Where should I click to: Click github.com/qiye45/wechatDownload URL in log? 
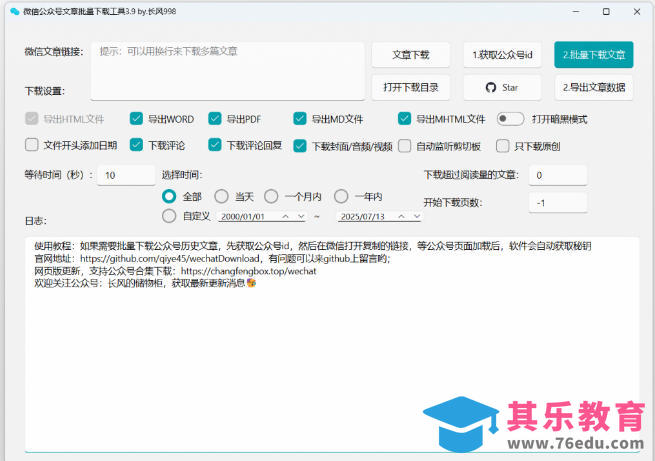coord(170,258)
